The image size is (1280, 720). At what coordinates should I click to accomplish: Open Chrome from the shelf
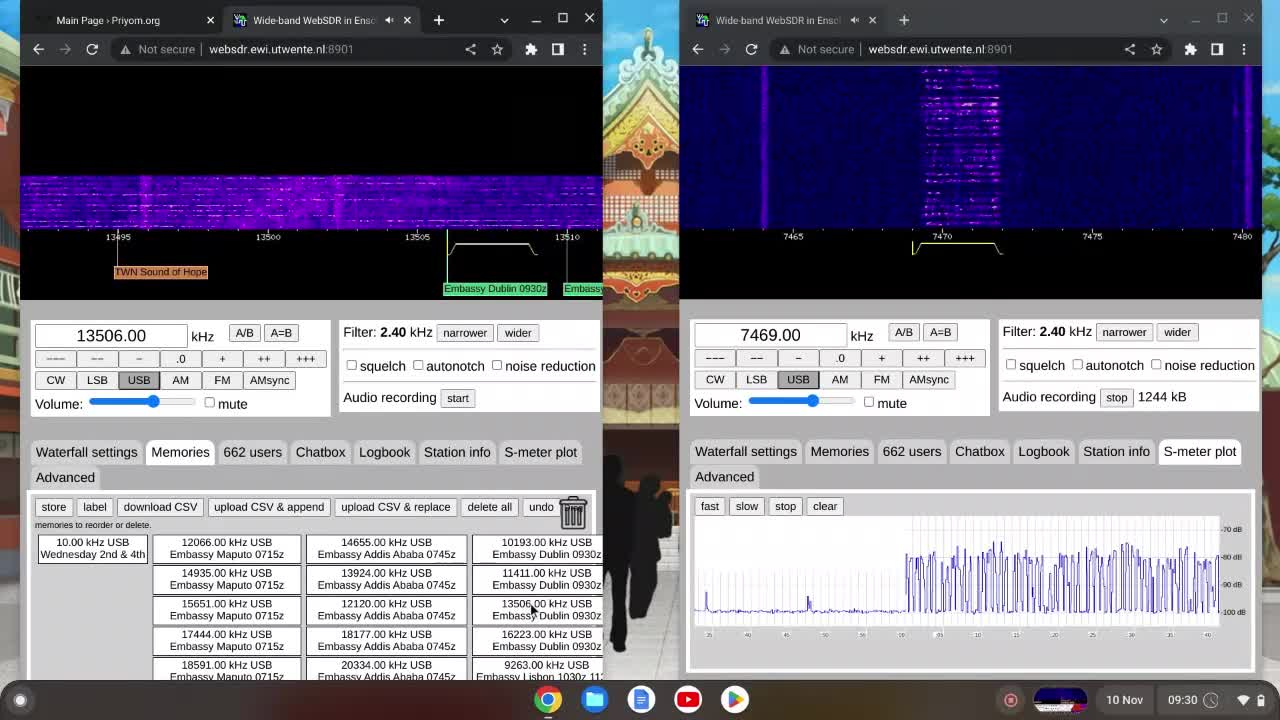pyautogui.click(x=548, y=699)
